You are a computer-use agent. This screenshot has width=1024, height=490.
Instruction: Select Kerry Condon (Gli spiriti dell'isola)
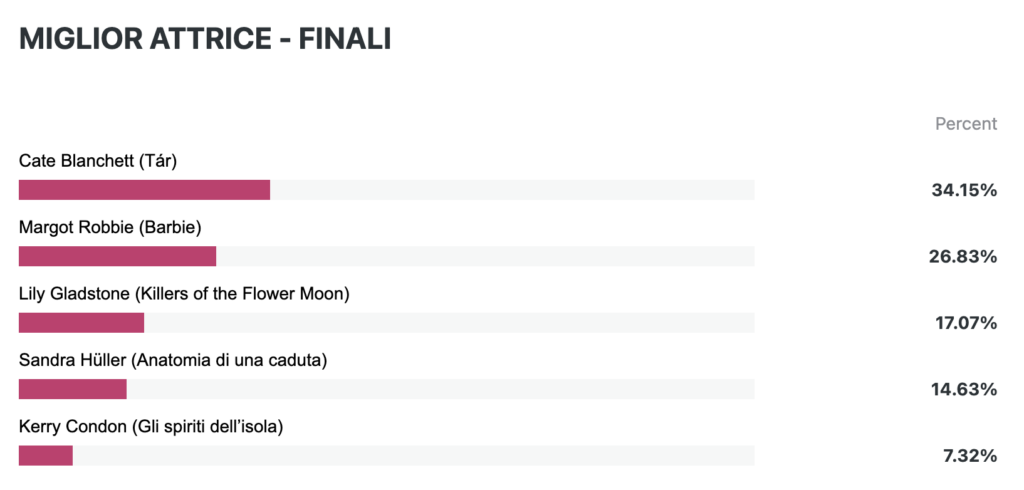151,428
